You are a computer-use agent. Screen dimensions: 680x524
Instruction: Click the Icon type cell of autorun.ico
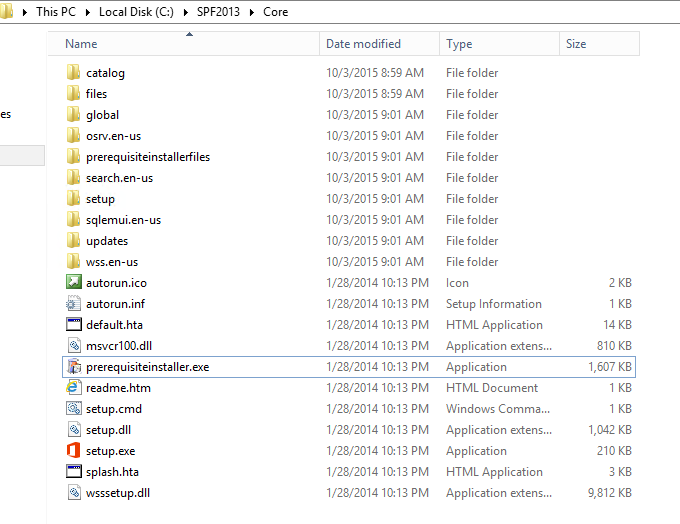[x=458, y=283]
